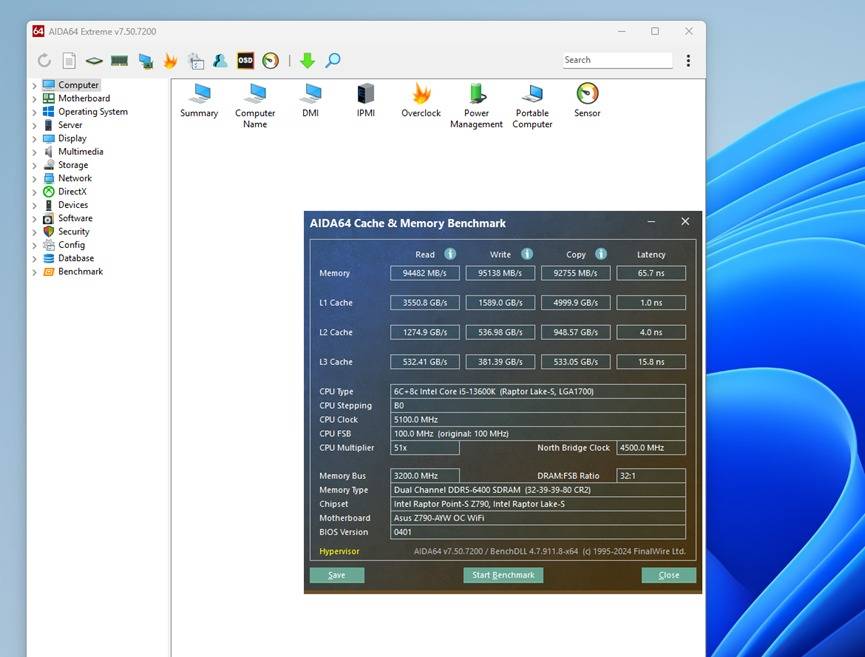The height and width of the screenshot is (657, 865).
Task: Open the Summary icon in the main pane
Action: coord(199,100)
